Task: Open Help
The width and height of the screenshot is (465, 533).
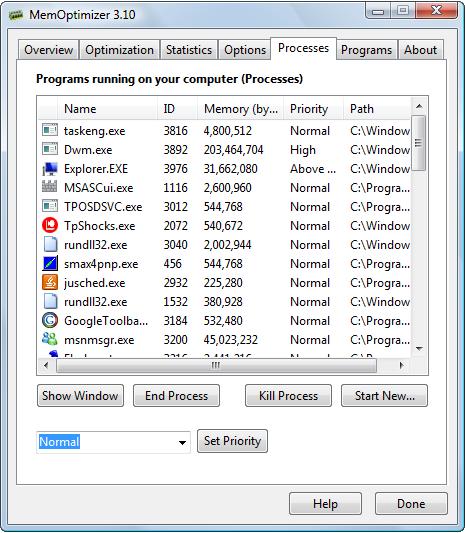Action: click(x=325, y=504)
